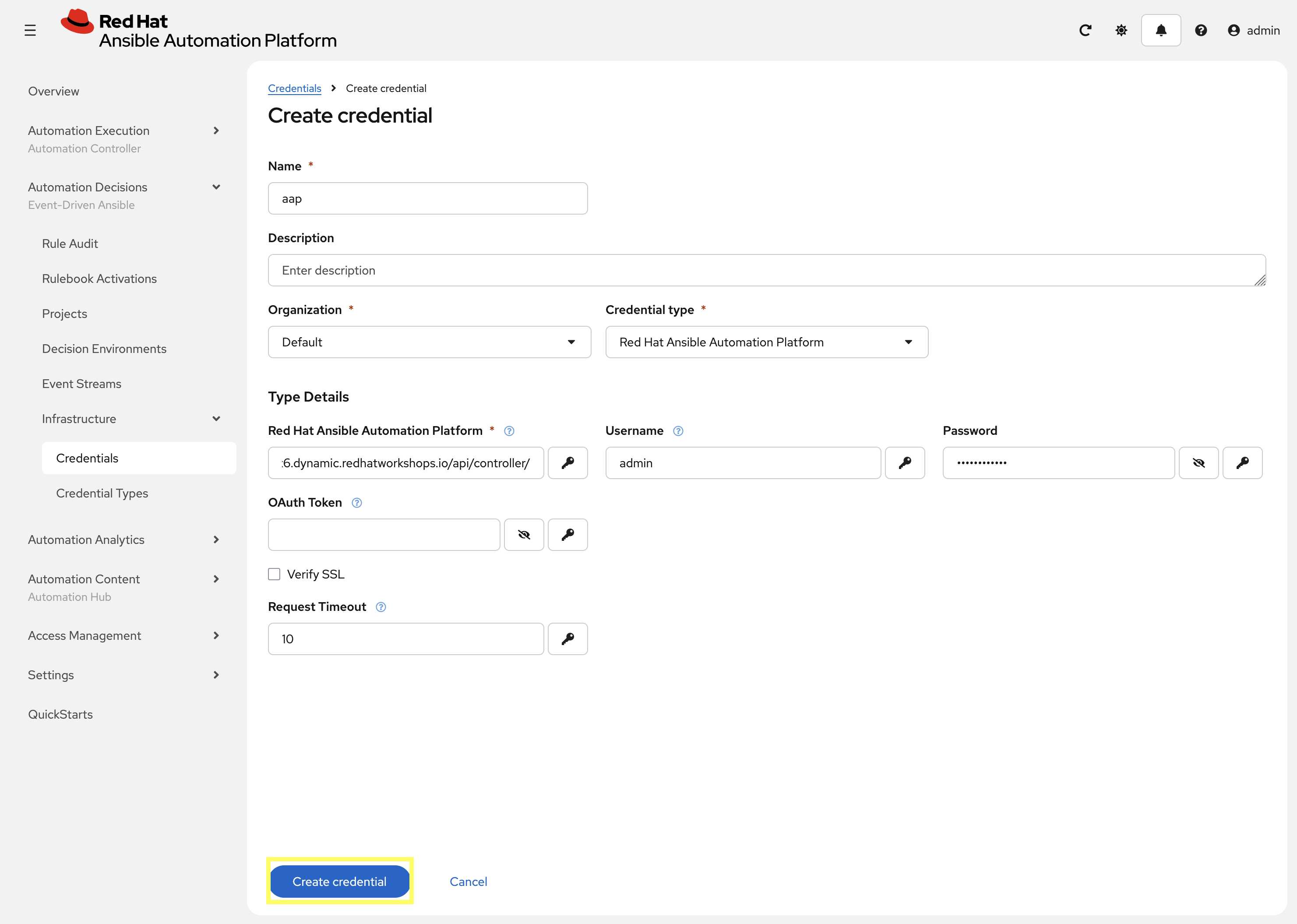Click the refresh icon in the header
Viewport: 1297px width, 924px height.
[1086, 30]
